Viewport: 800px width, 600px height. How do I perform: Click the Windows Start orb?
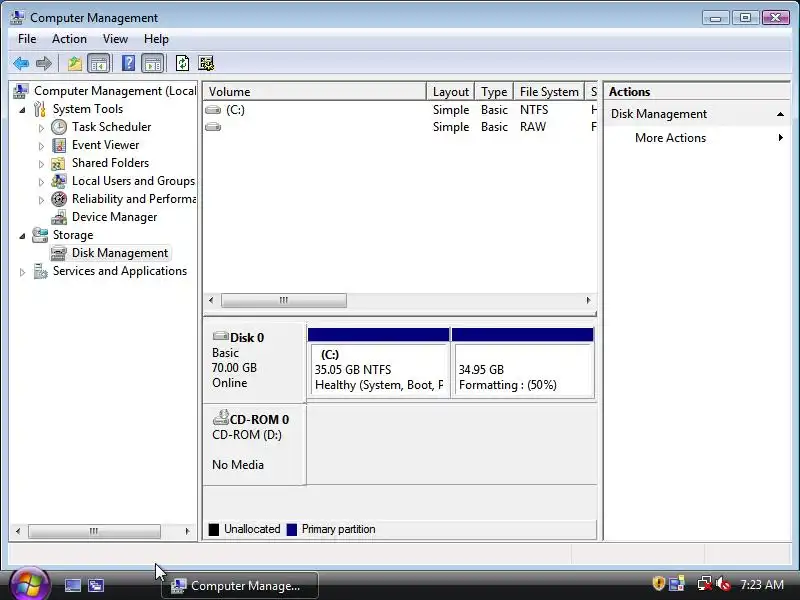[29, 584]
